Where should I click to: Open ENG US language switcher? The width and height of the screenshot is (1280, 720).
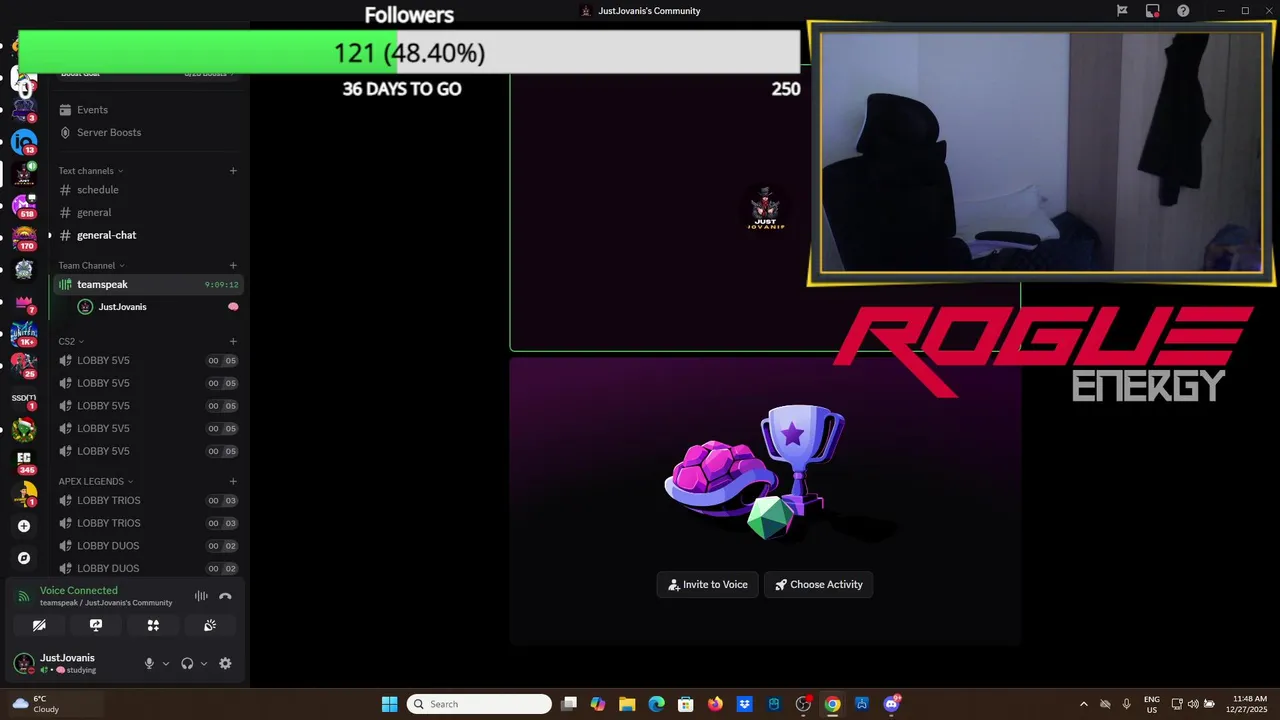[1152, 704]
